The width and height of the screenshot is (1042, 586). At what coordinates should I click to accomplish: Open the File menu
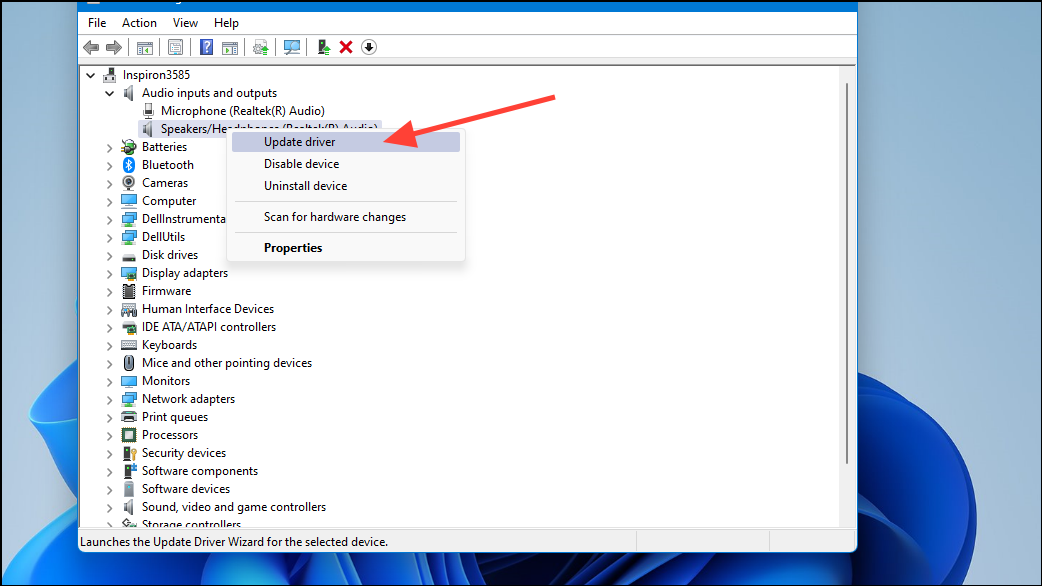pyautogui.click(x=97, y=23)
